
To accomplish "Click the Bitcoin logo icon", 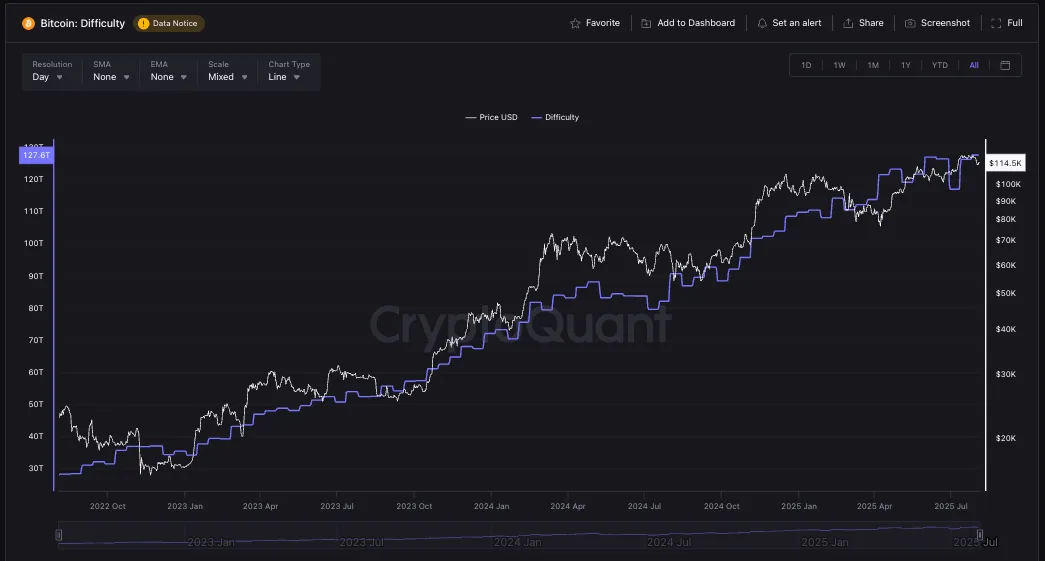I will point(28,23).
